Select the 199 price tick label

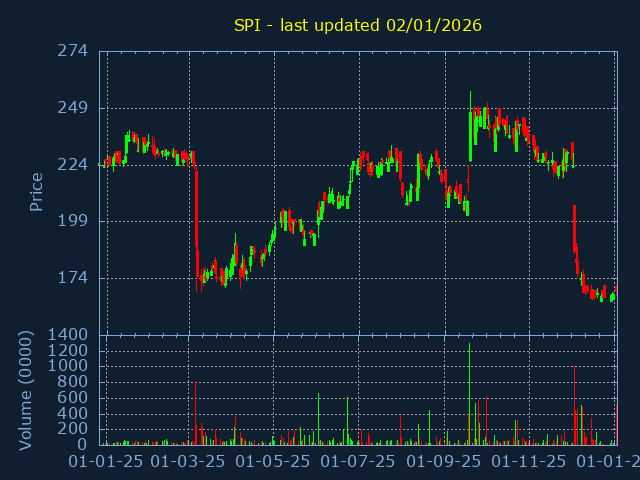[x=71, y=221]
